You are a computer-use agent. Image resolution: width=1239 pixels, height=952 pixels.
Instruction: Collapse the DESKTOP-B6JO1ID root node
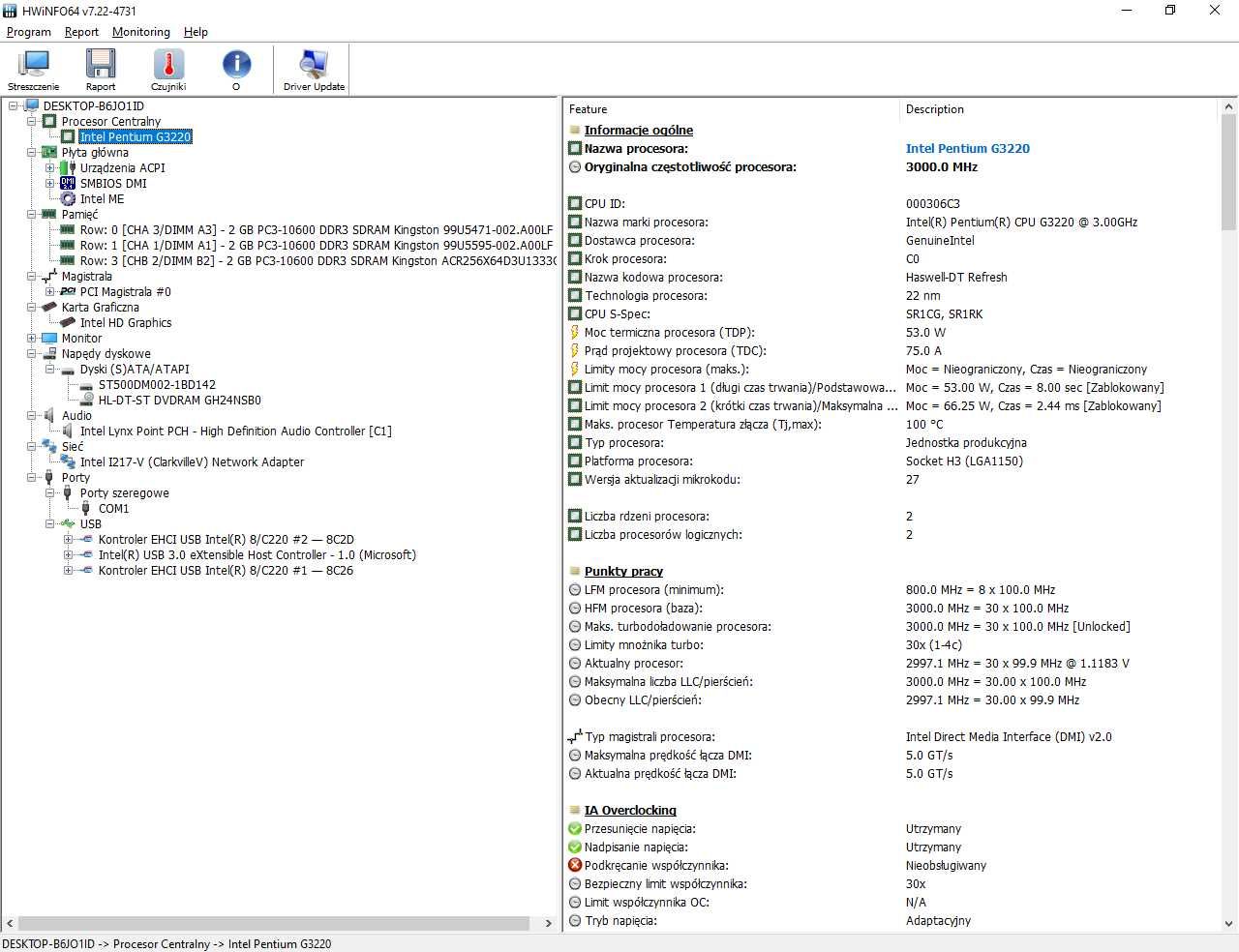(x=14, y=105)
